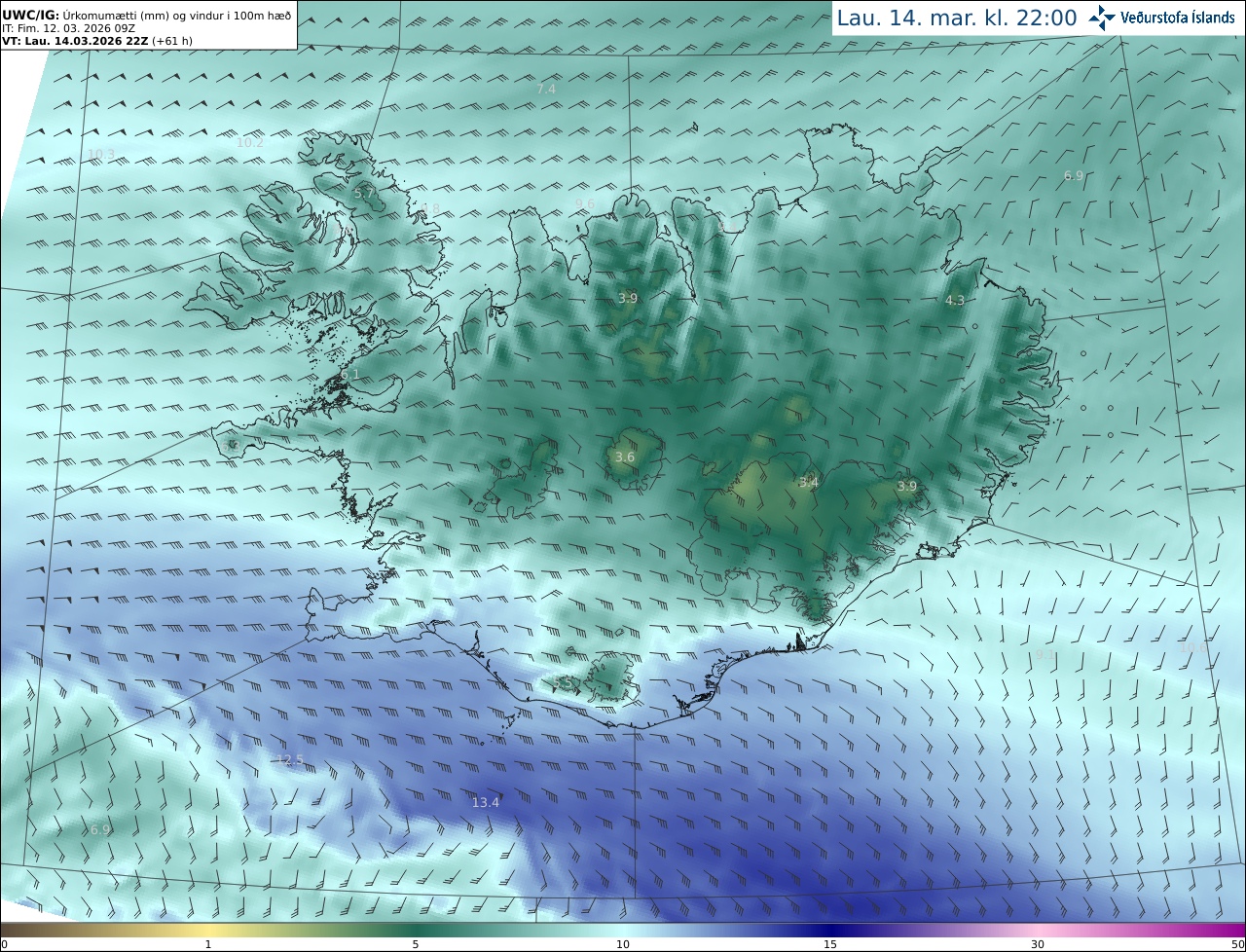Click the 12.5 value over the southwest sea
Image resolution: width=1246 pixels, height=952 pixels.
click(290, 759)
